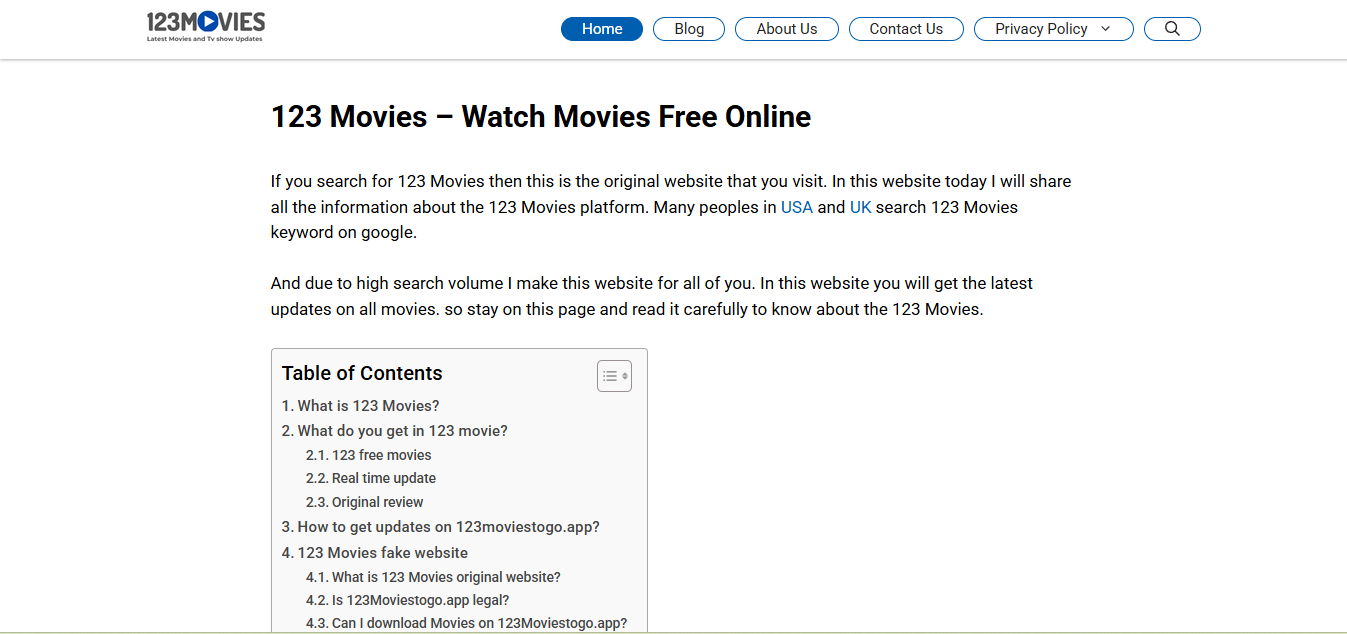The height and width of the screenshot is (634, 1347).
Task: Go to 'Is 123Moviestogo.app legal?' entry
Action: click(x=407, y=600)
